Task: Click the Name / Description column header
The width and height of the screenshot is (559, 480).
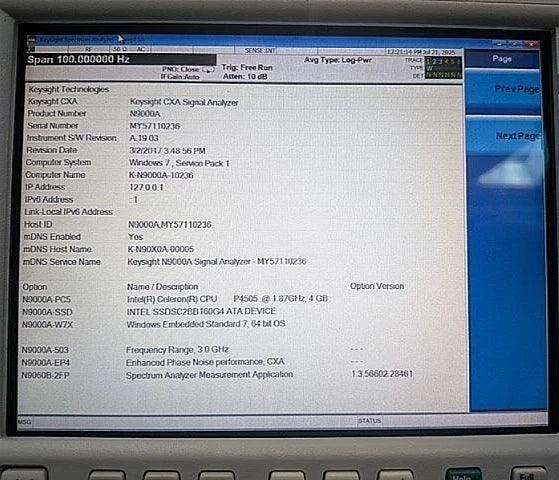Action: click(x=162, y=287)
